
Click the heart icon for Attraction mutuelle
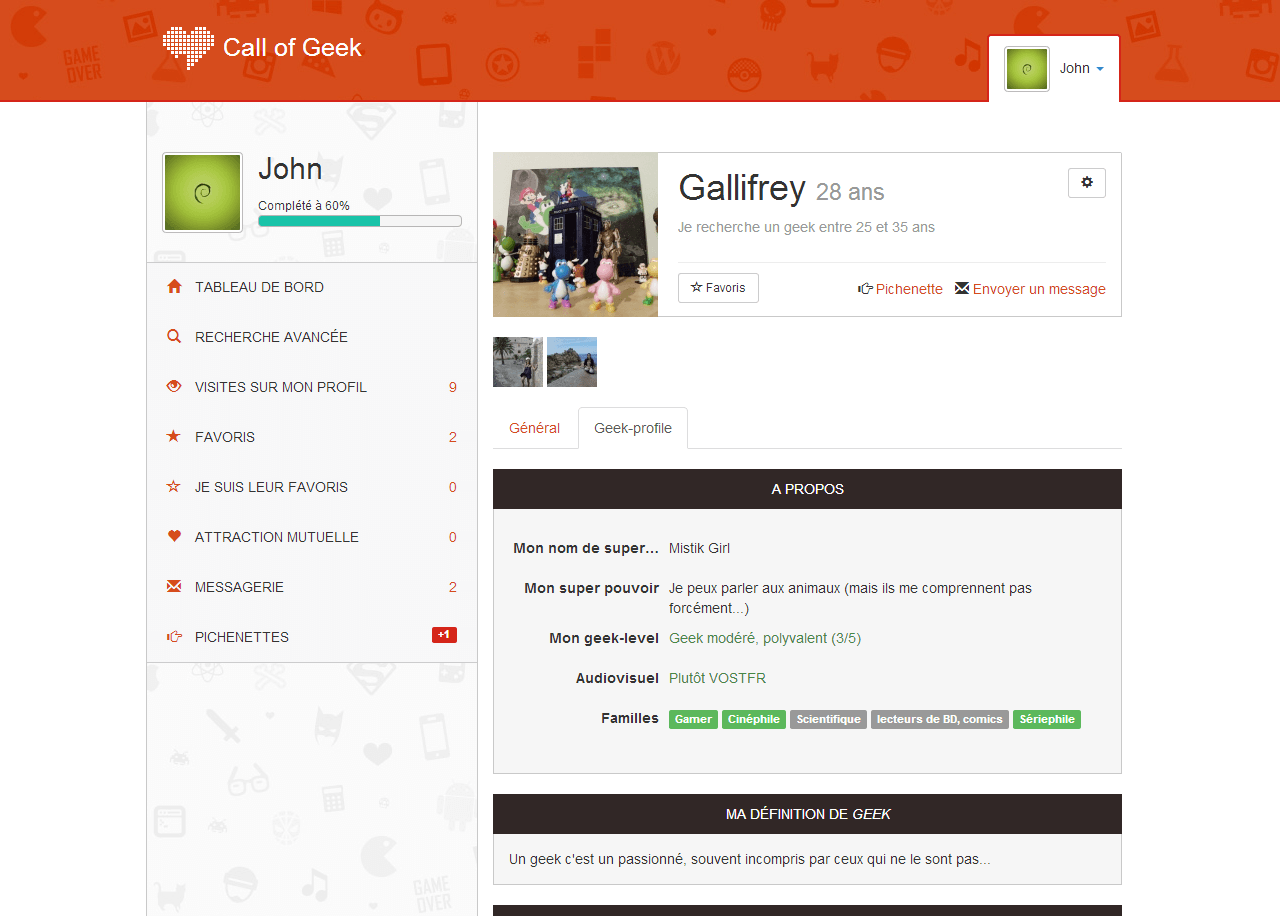[174, 537]
